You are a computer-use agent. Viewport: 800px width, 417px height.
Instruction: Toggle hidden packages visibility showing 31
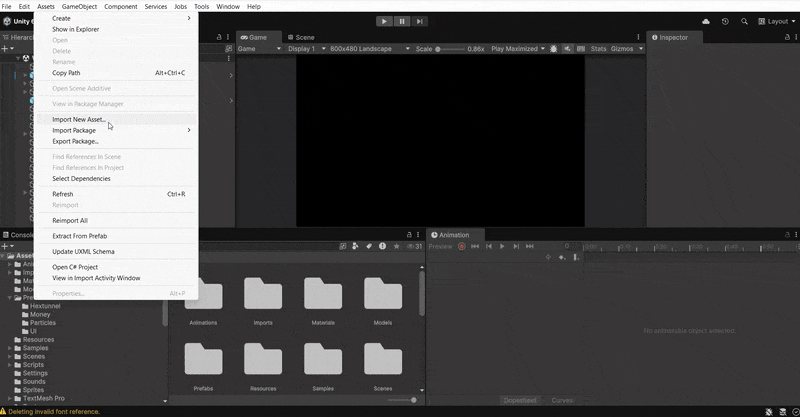point(414,246)
